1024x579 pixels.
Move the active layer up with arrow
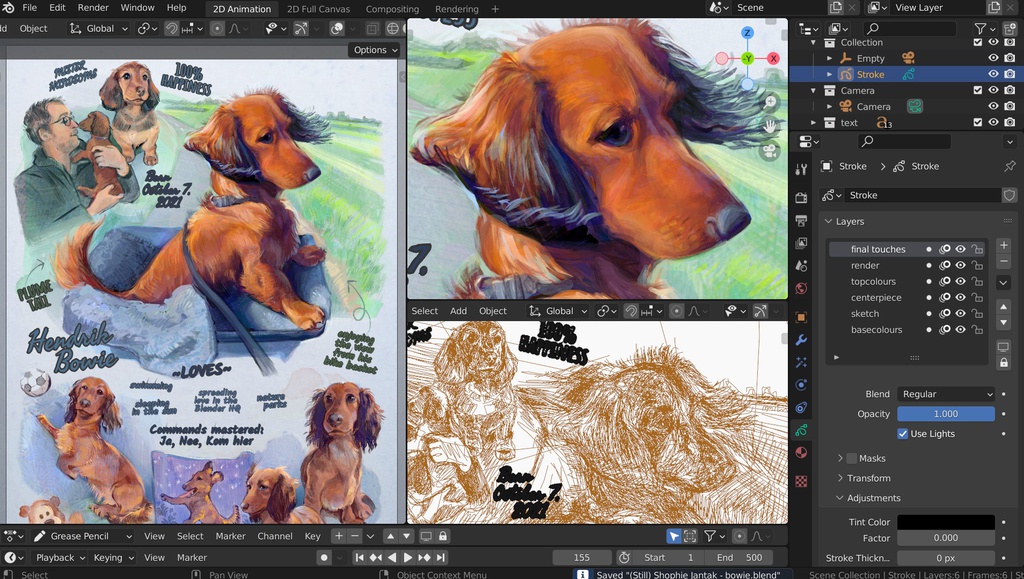click(x=1003, y=306)
